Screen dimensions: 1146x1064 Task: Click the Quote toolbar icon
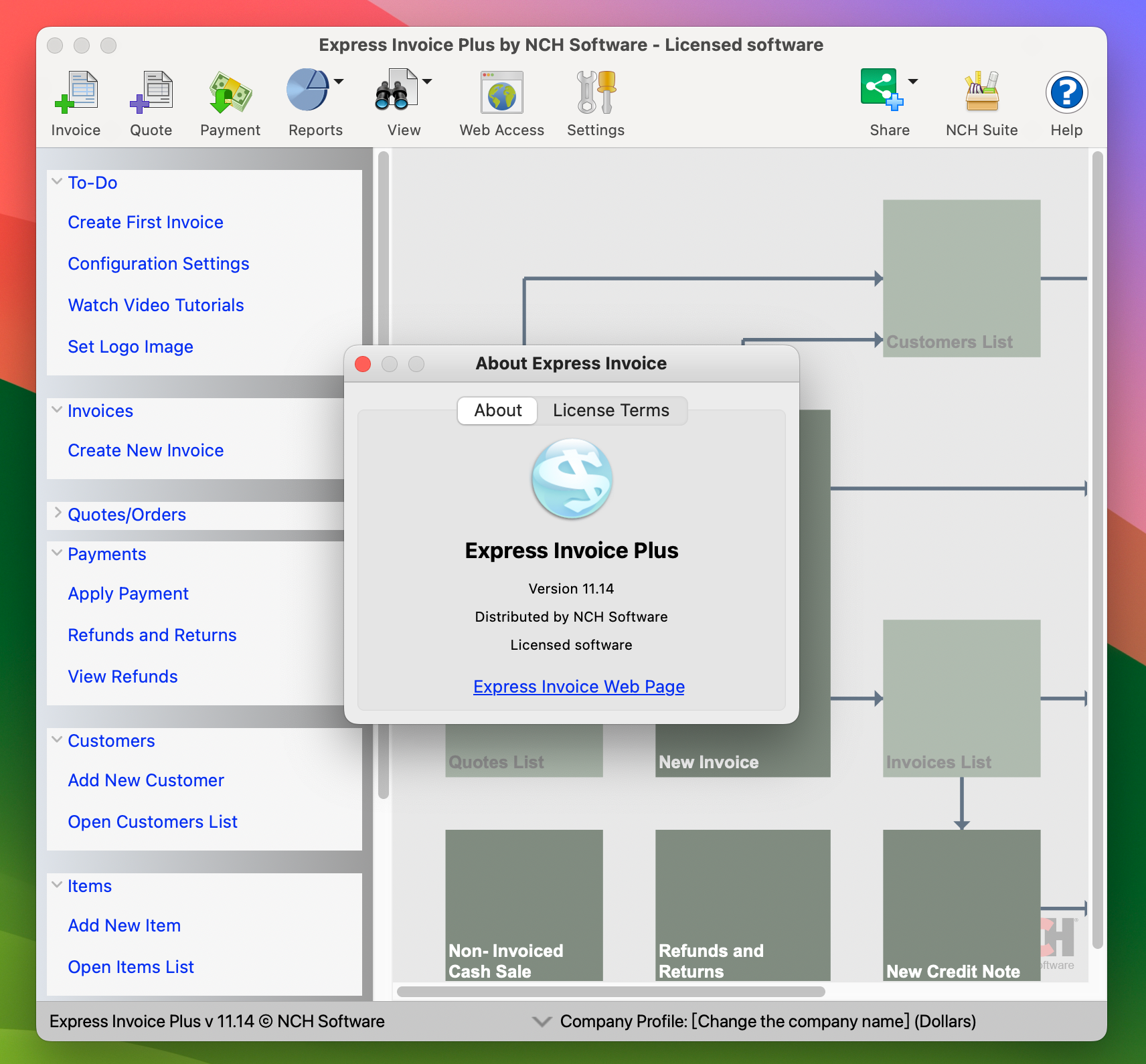151,92
